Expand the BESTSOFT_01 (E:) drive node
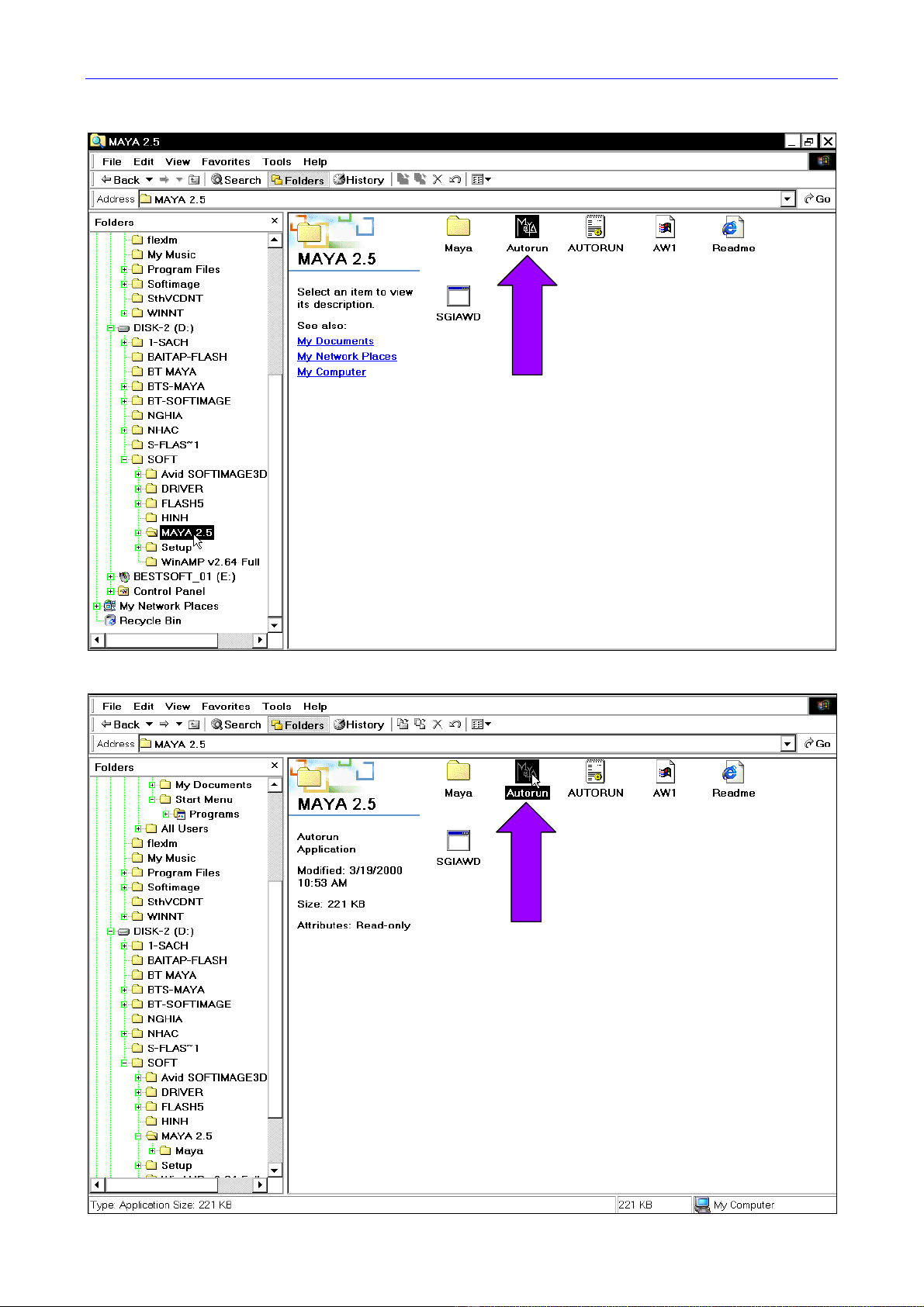This screenshot has height=1307, width=924. tap(111, 577)
